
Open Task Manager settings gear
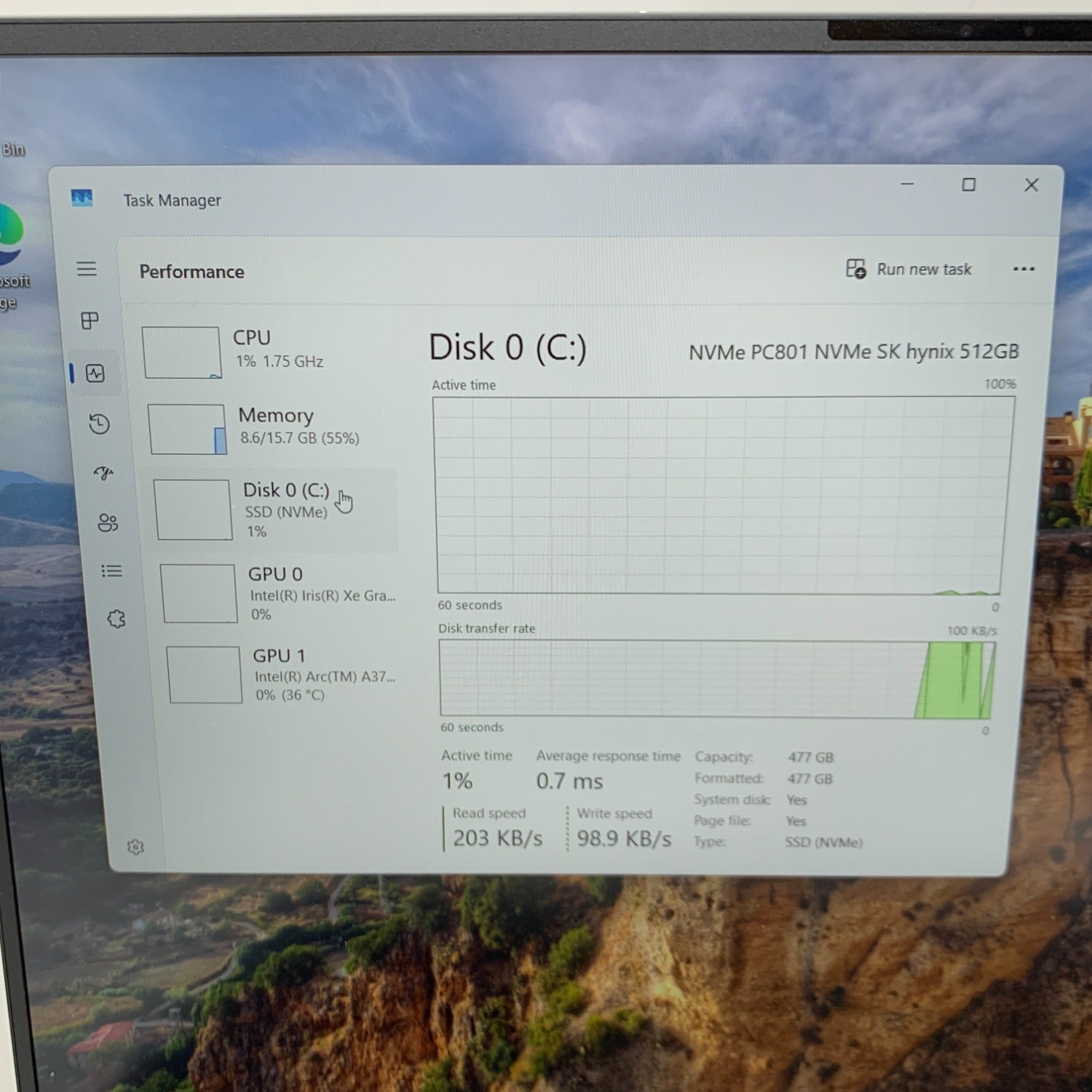(135, 847)
